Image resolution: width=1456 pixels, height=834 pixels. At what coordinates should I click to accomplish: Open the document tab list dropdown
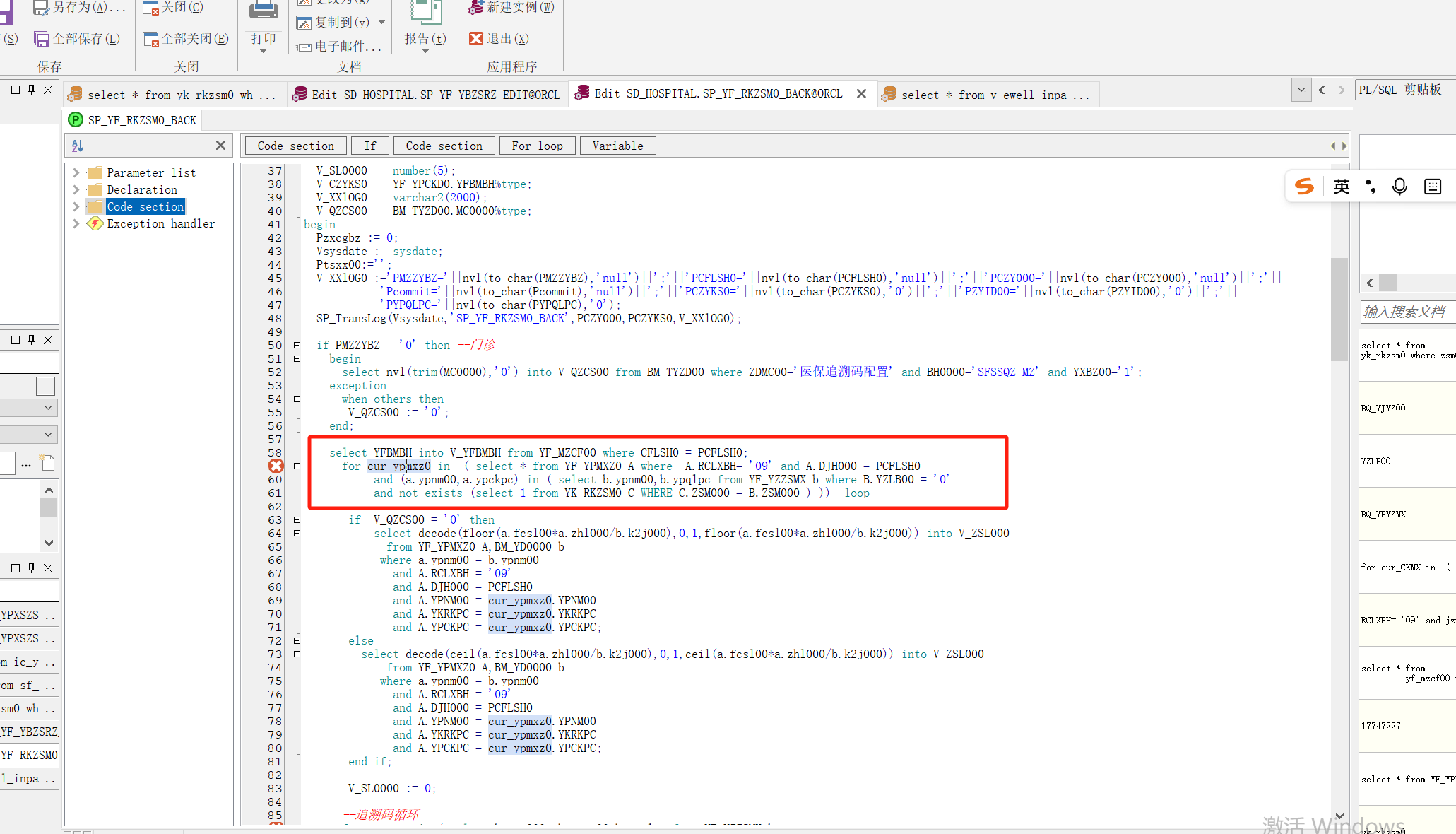1301,90
